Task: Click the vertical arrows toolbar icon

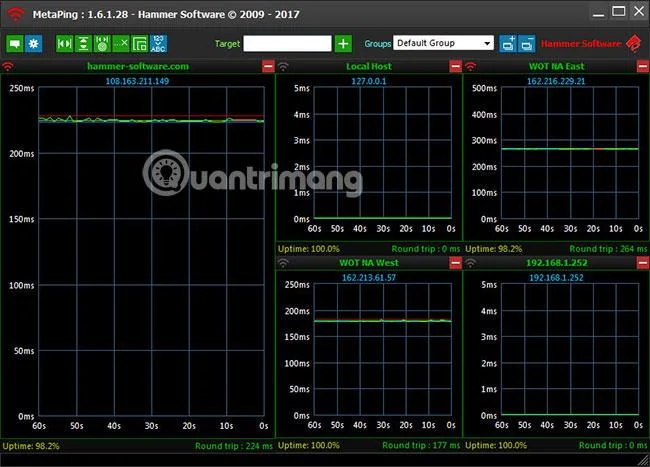Action: [83, 44]
